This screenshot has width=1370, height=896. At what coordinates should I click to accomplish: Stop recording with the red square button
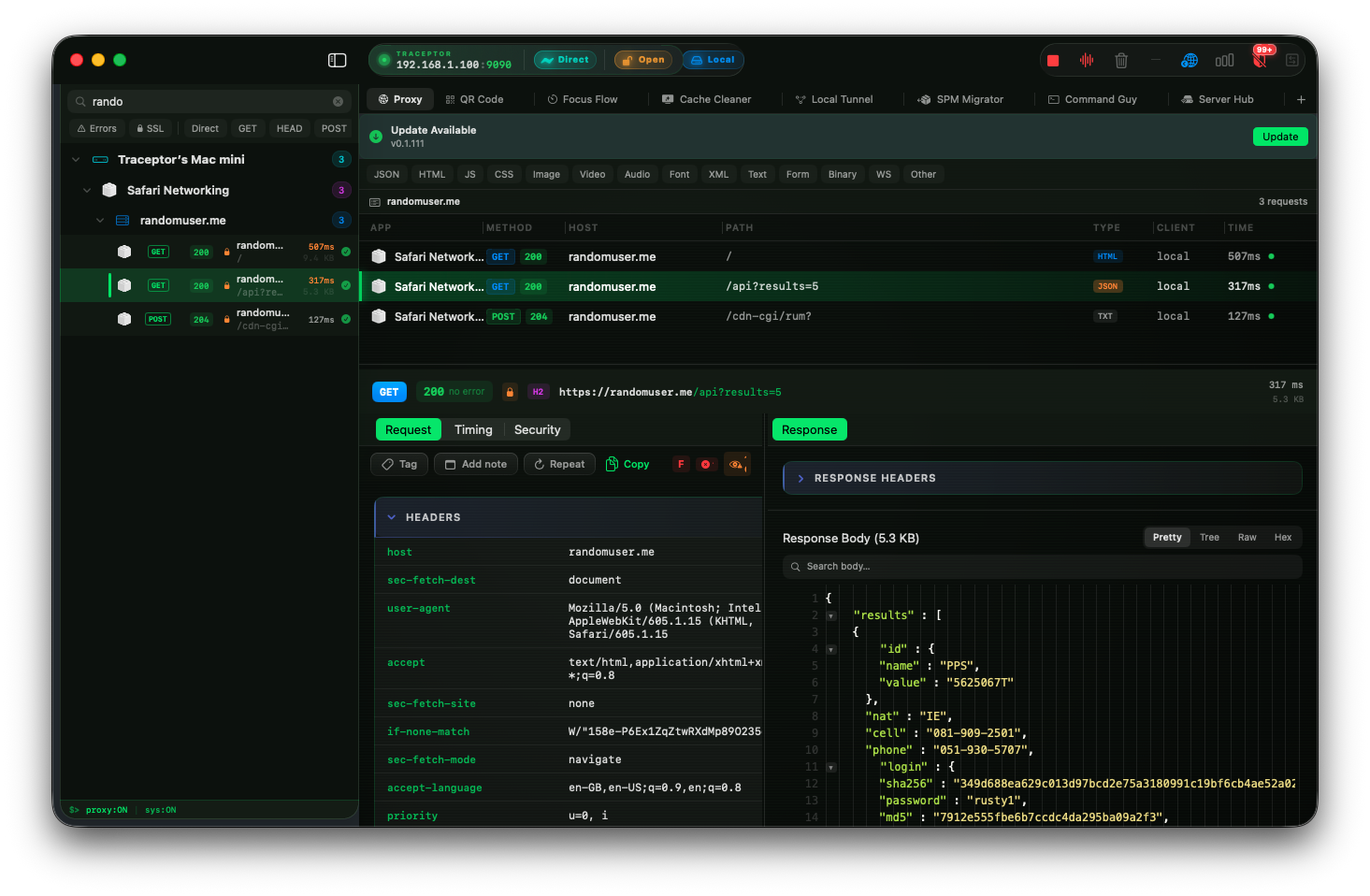[x=1053, y=61]
